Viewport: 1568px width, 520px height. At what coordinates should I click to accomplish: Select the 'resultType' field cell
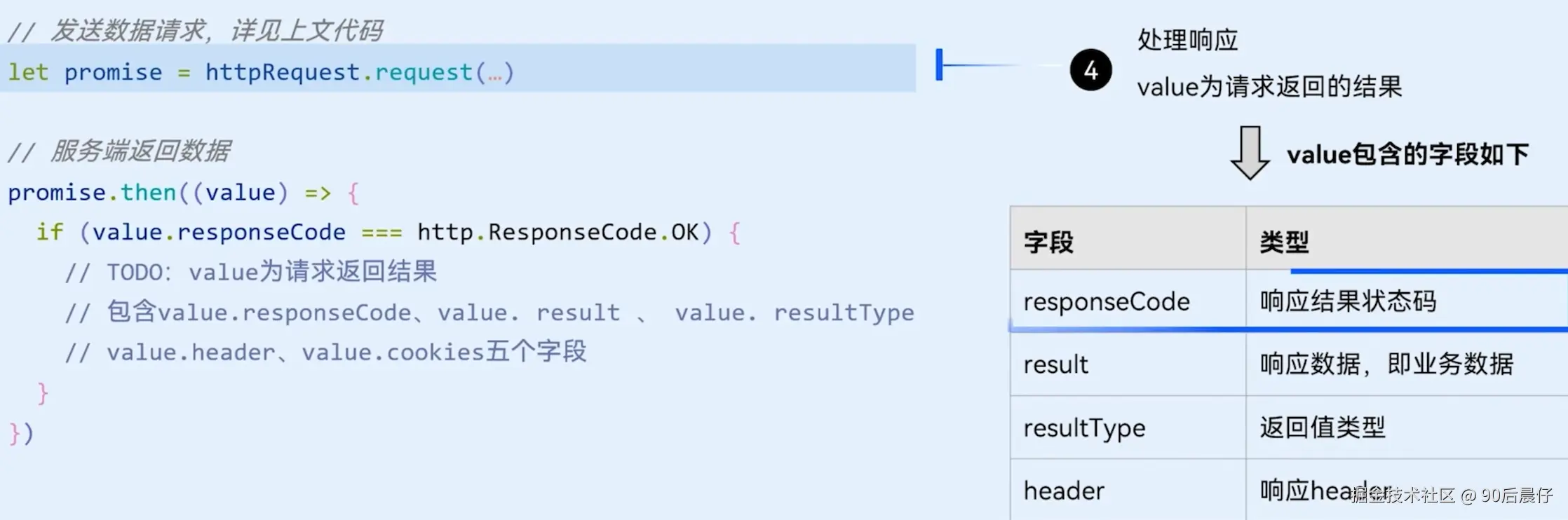[1084, 427]
